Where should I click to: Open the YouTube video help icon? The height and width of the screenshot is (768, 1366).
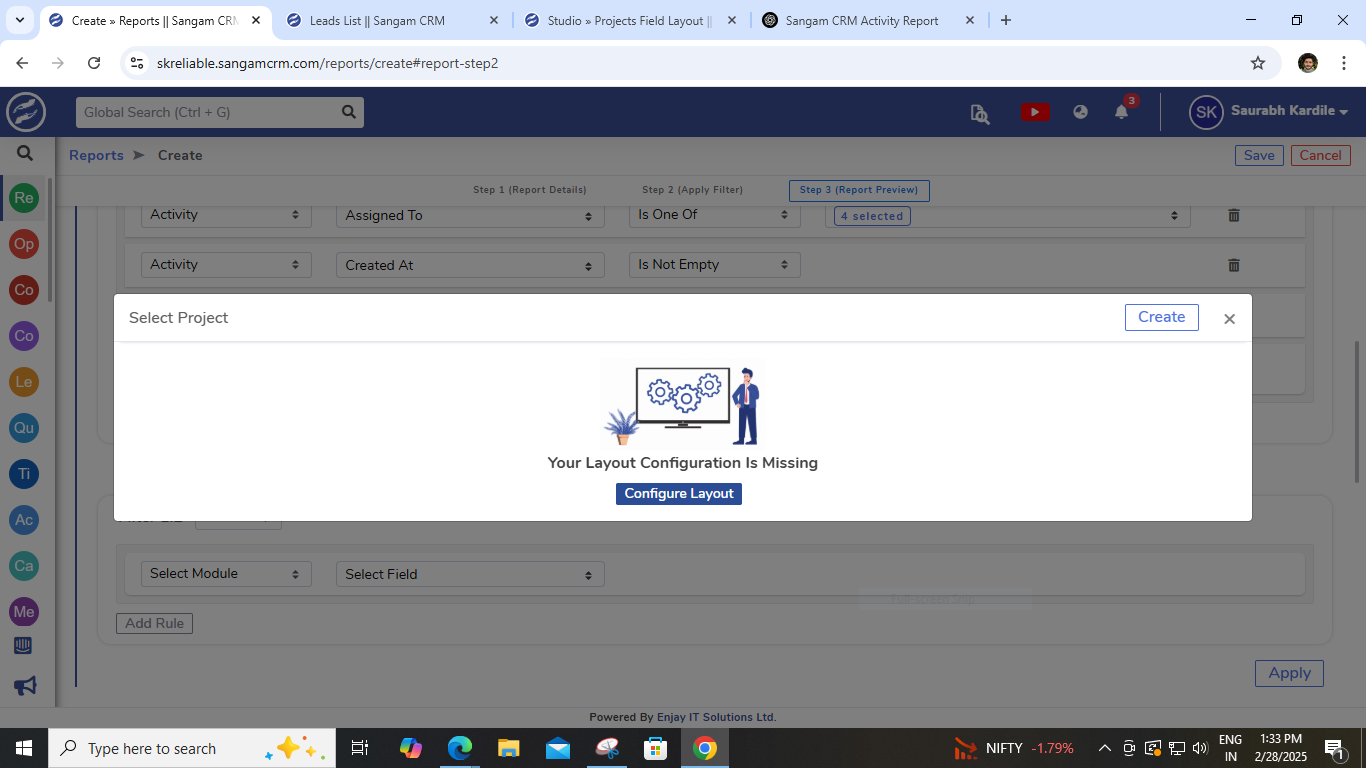(1035, 112)
